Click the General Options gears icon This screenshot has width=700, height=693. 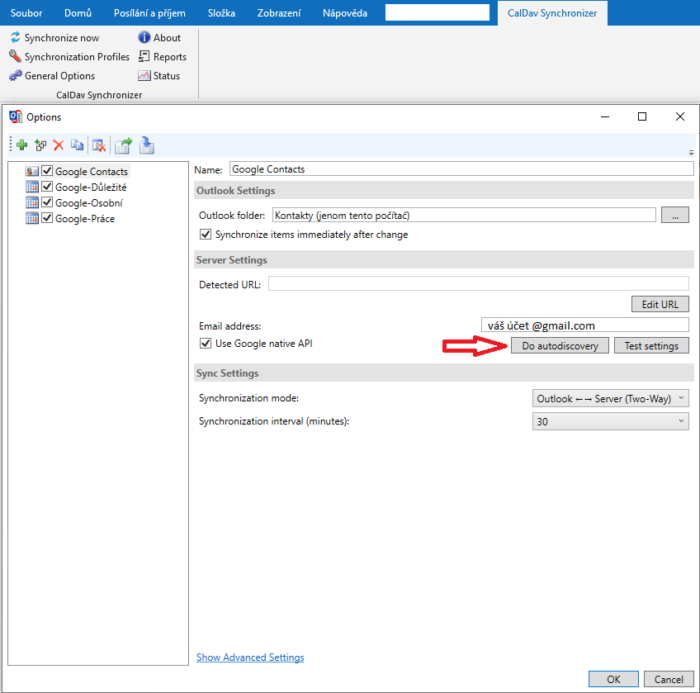15,75
